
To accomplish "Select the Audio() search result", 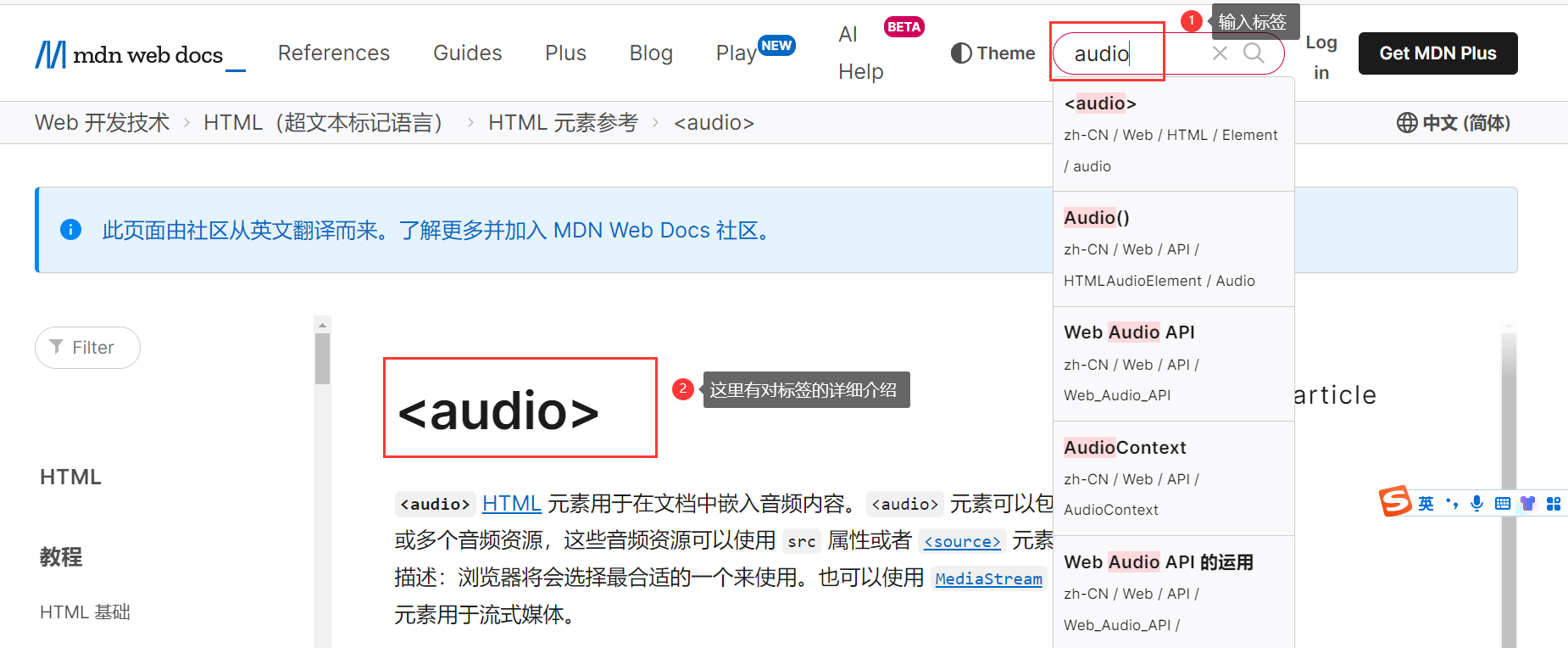I will pos(1173,249).
